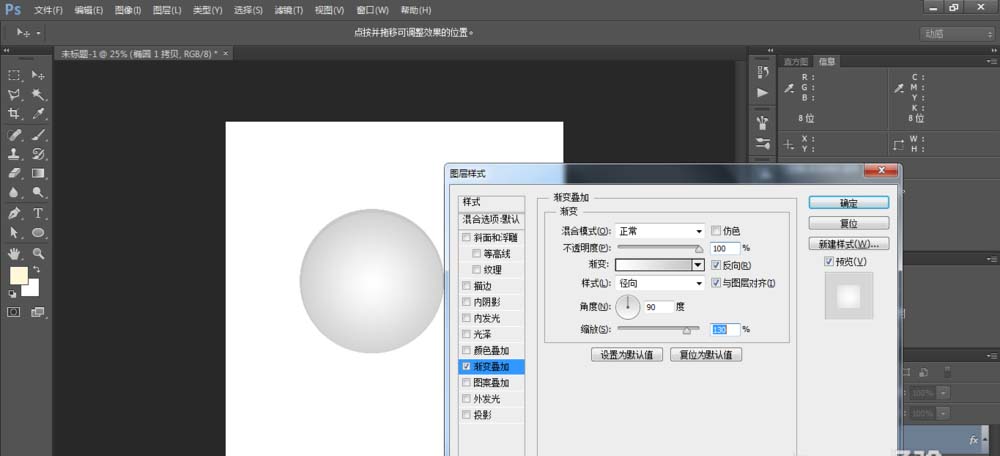Select the Horizontal Type tool
1000x456 pixels.
(38, 213)
